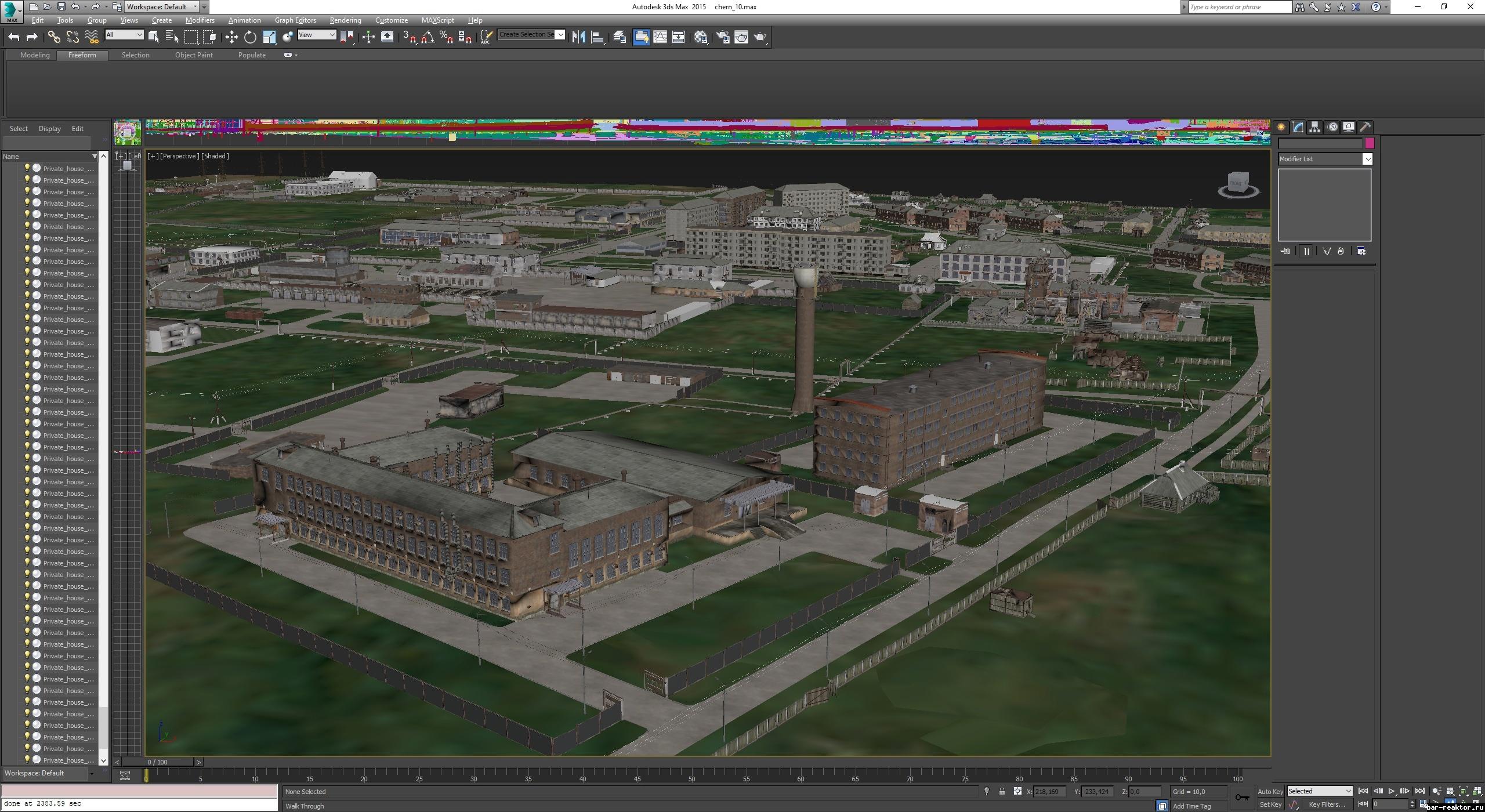Image resolution: width=1485 pixels, height=812 pixels.
Task: Choose the Rectangular Selection Region tool
Action: pos(191,37)
